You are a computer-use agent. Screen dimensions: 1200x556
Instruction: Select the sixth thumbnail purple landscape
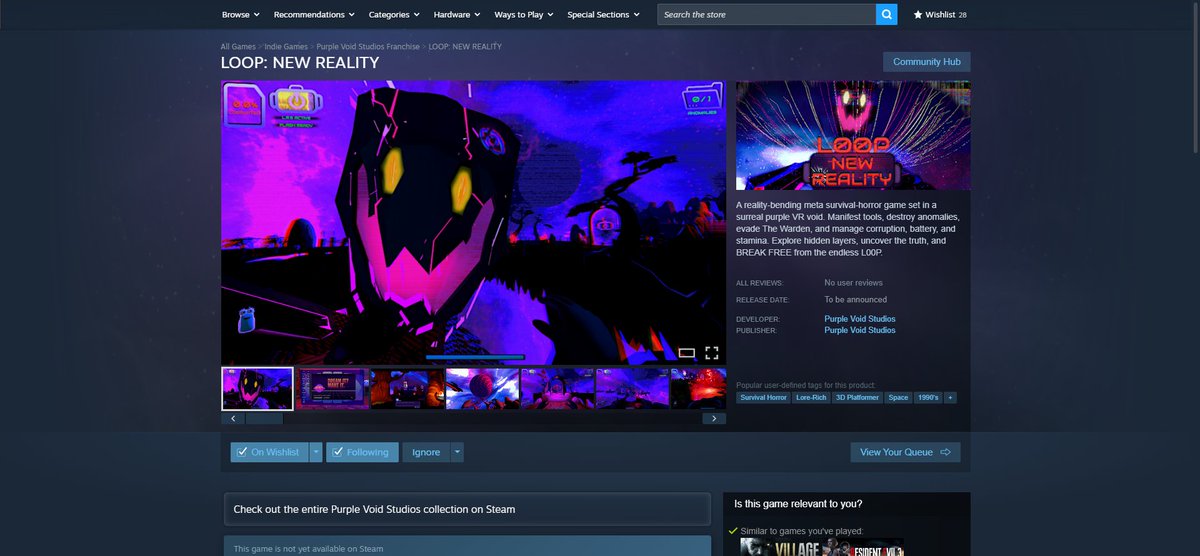632,389
